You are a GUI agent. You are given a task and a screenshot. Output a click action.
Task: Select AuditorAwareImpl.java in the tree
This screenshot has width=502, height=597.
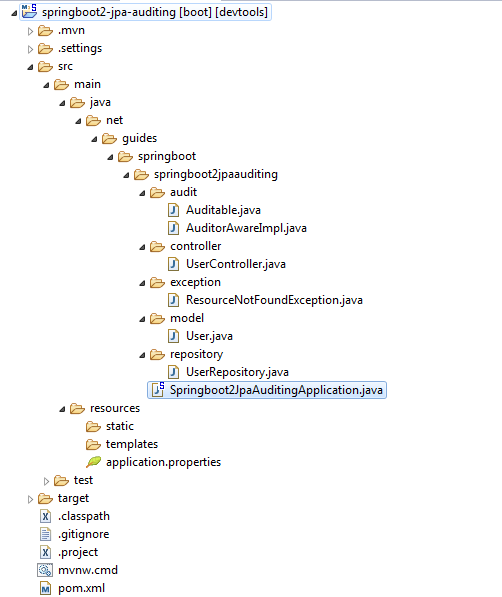pyautogui.click(x=246, y=228)
